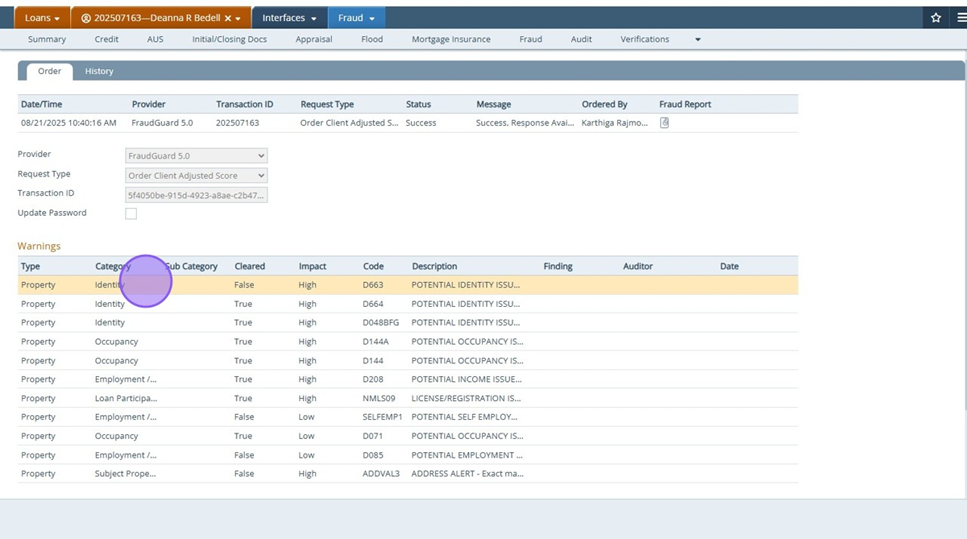The width and height of the screenshot is (967, 539).
Task: Open the Fraud Report document icon
Action: [x=664, y=123]
